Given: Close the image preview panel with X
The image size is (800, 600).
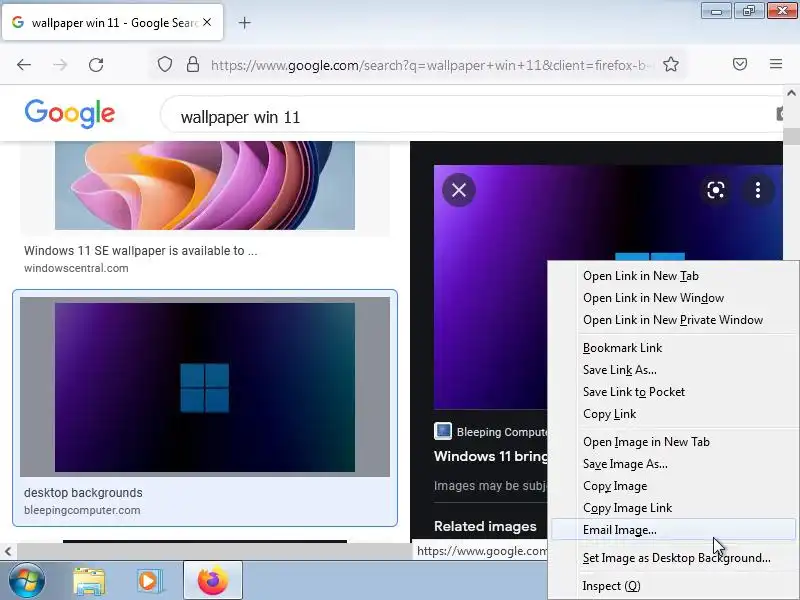Looking at the screenshot, I should click(459, 190).
